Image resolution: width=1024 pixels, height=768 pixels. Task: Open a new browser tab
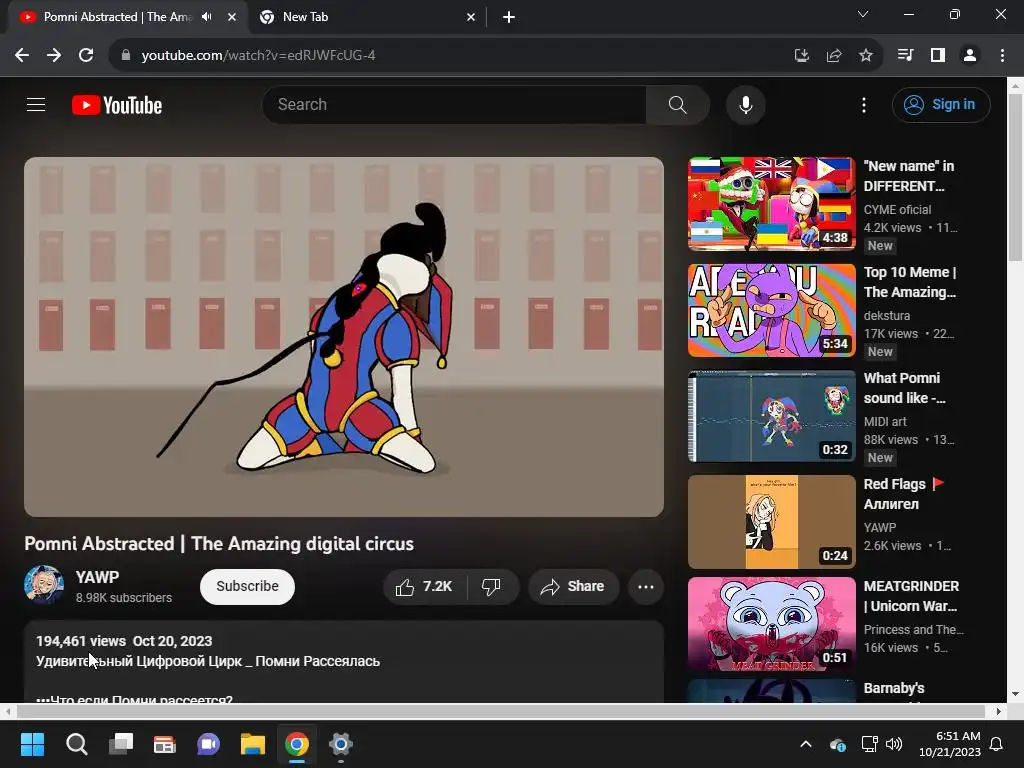(x=509, y=17)
